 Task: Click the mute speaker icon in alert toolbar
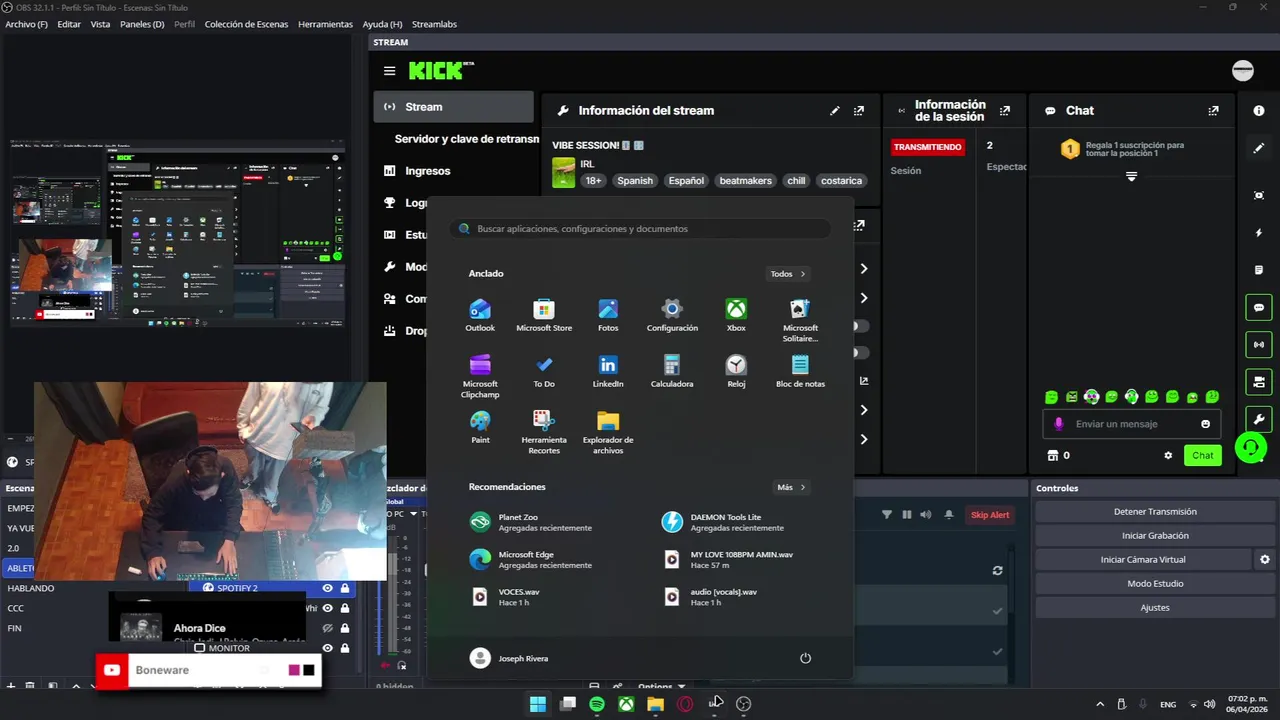(x=925, y=515)
